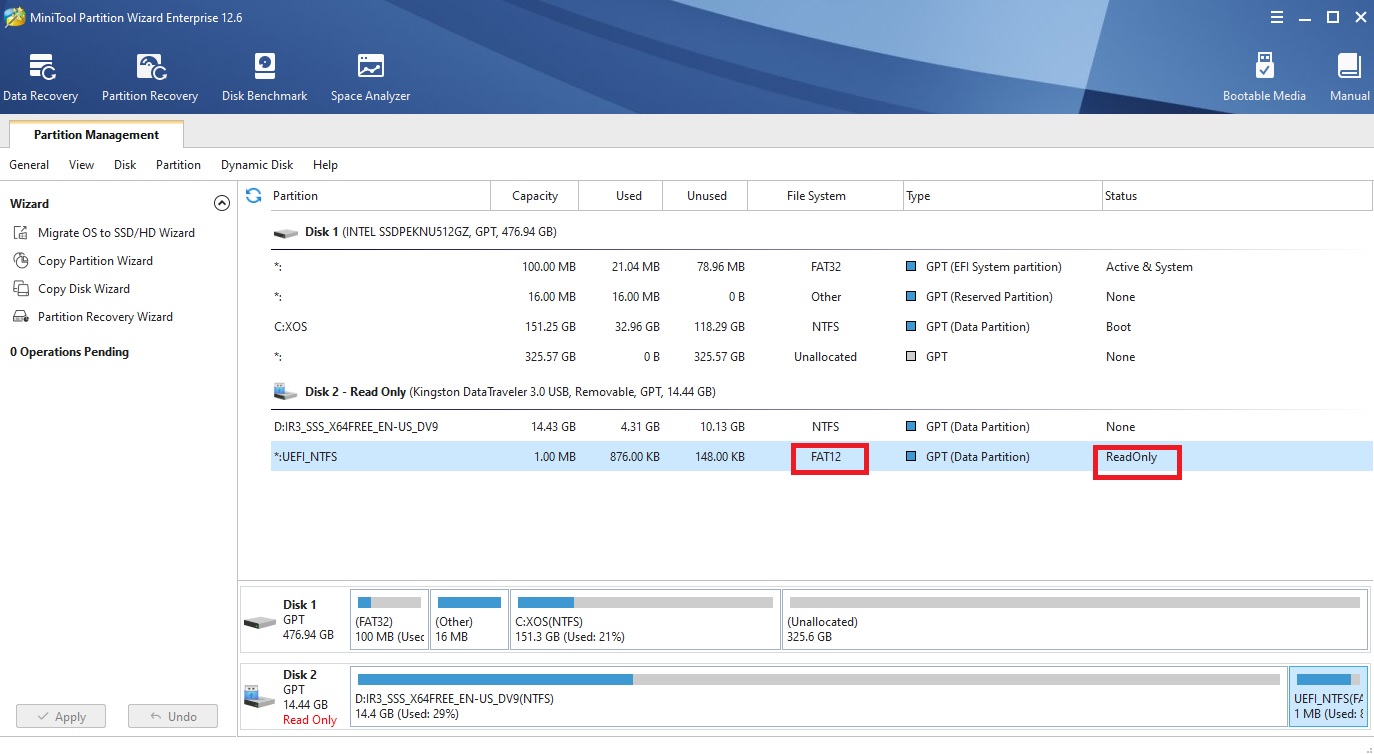The height and width of the screenshot is (754, 1374).
Task: Launch the Copy Partition Wizard link
Action: tap(95, 261)
